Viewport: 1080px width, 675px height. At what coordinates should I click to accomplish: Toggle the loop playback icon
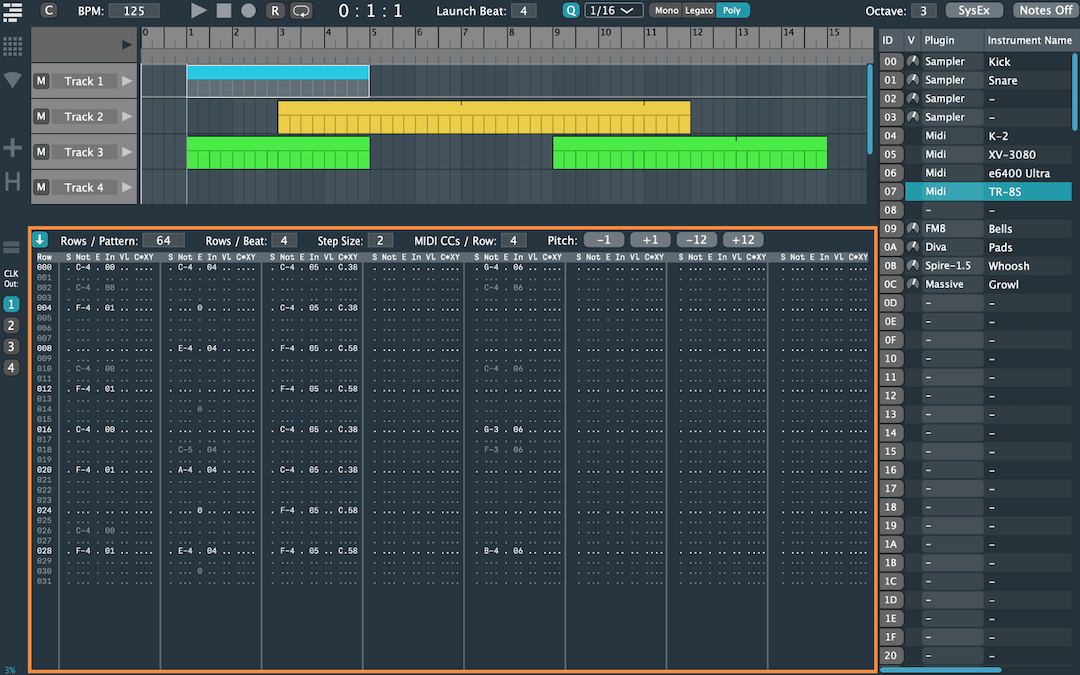coord(301,10)
